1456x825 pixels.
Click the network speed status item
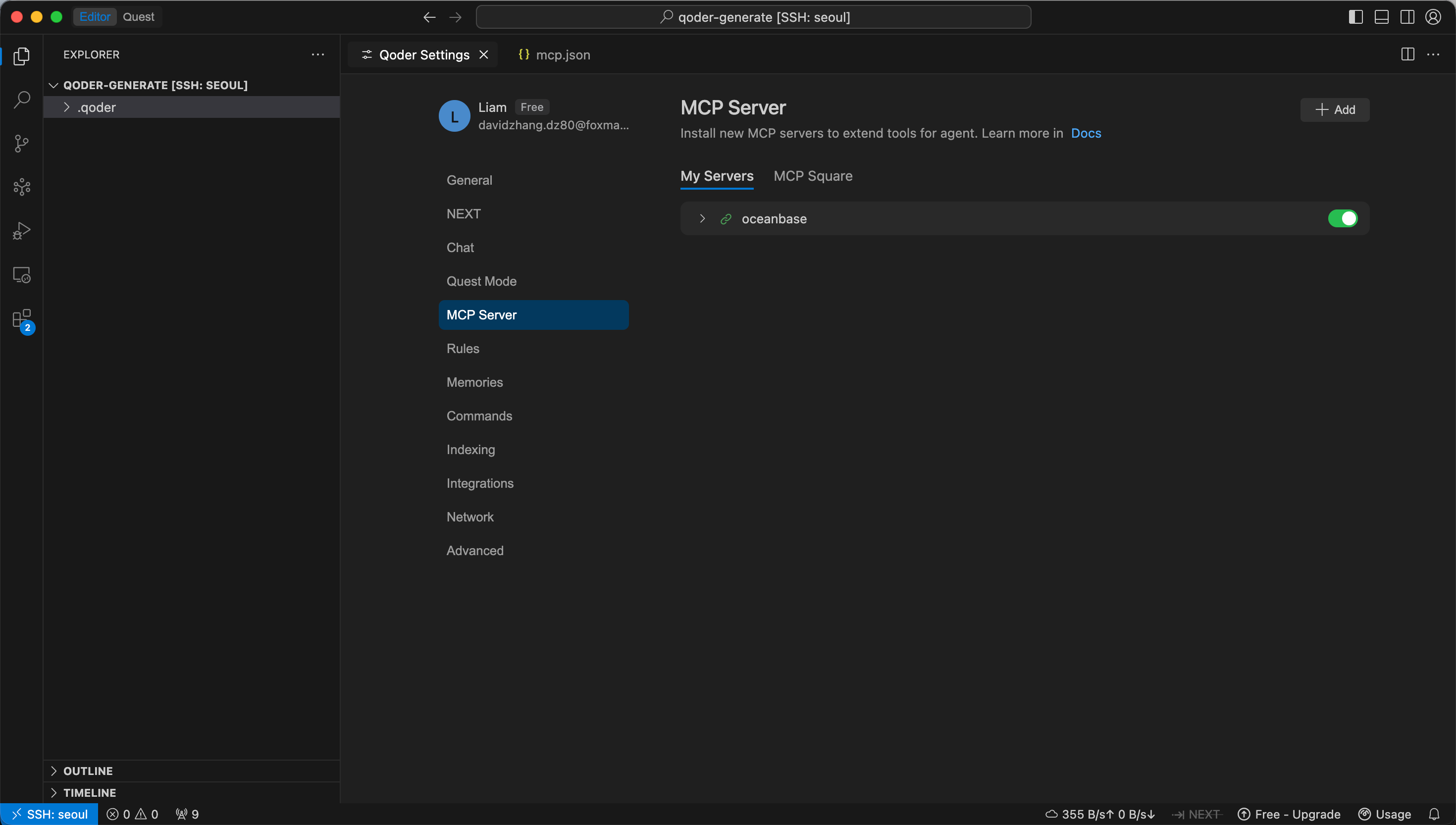[x=1100, y=814]
